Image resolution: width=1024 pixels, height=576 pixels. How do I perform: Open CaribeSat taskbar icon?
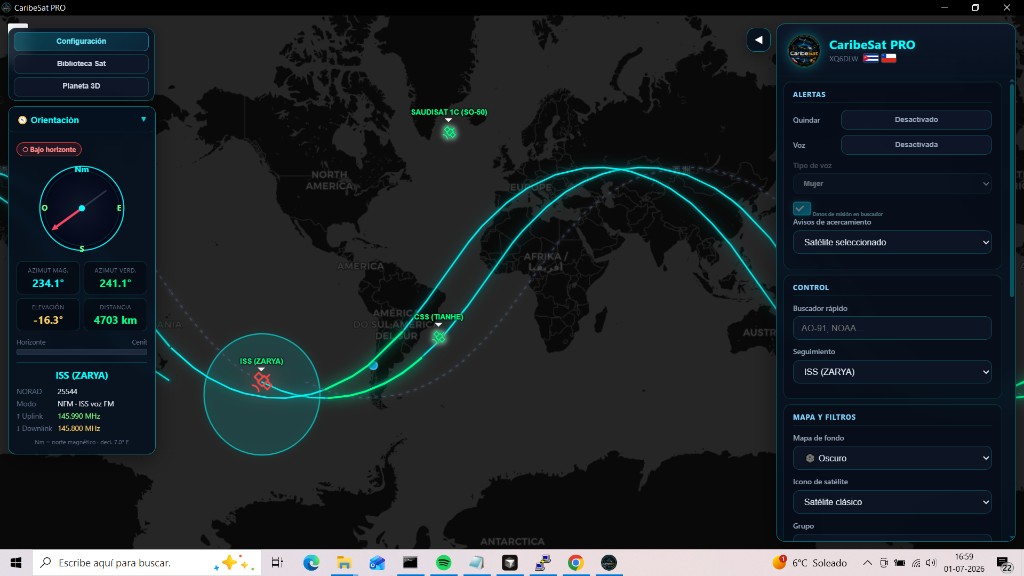[609, 563]
